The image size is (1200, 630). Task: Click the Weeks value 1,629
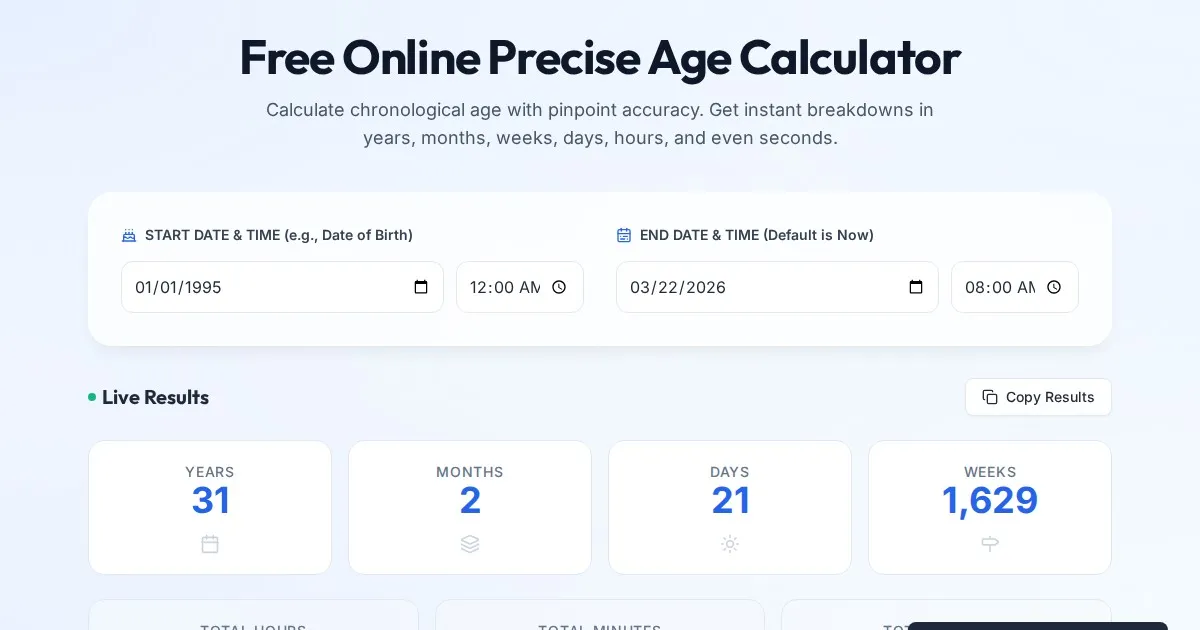990,501
